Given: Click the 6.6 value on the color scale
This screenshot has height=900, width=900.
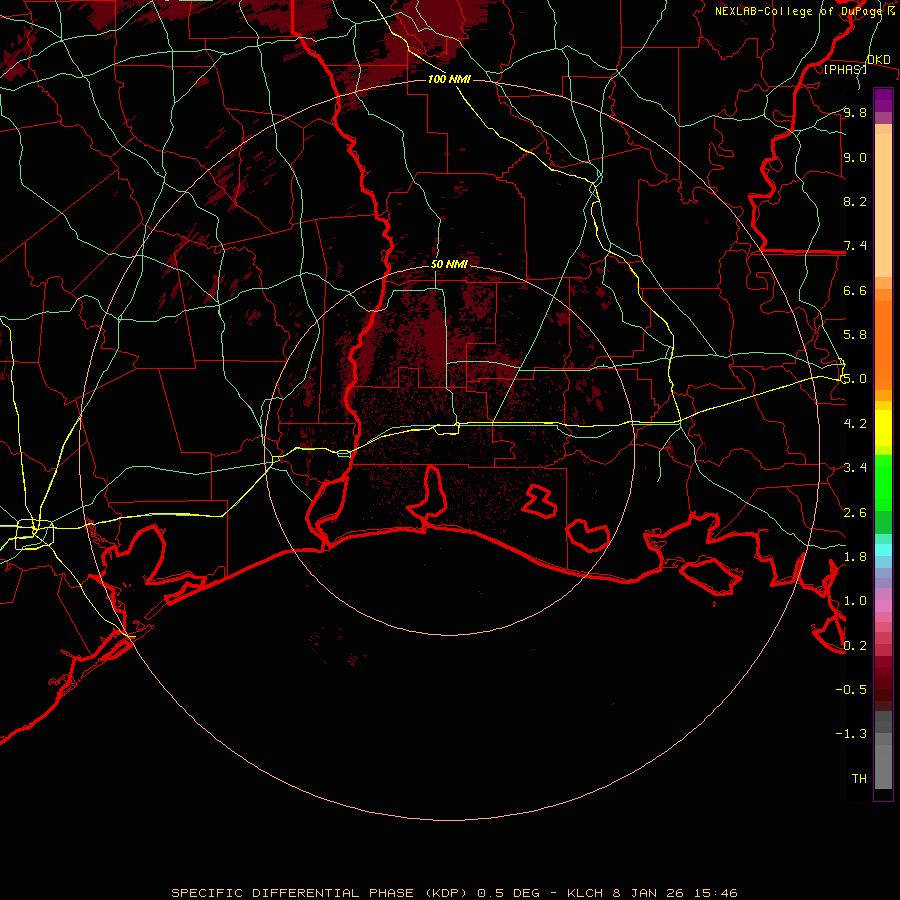Looking at the screenshot, I should pyautogui.click(x=855, y=290).
